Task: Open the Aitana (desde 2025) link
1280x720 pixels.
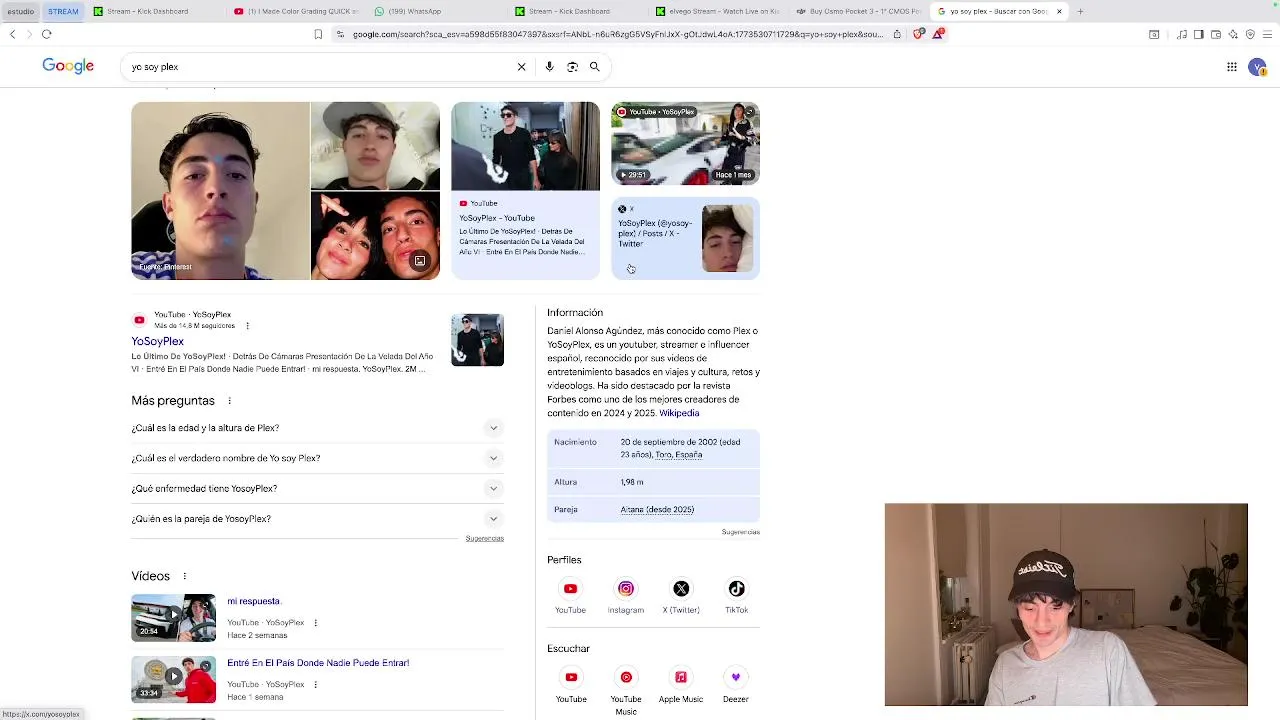Action: click(x=657, y=510)
